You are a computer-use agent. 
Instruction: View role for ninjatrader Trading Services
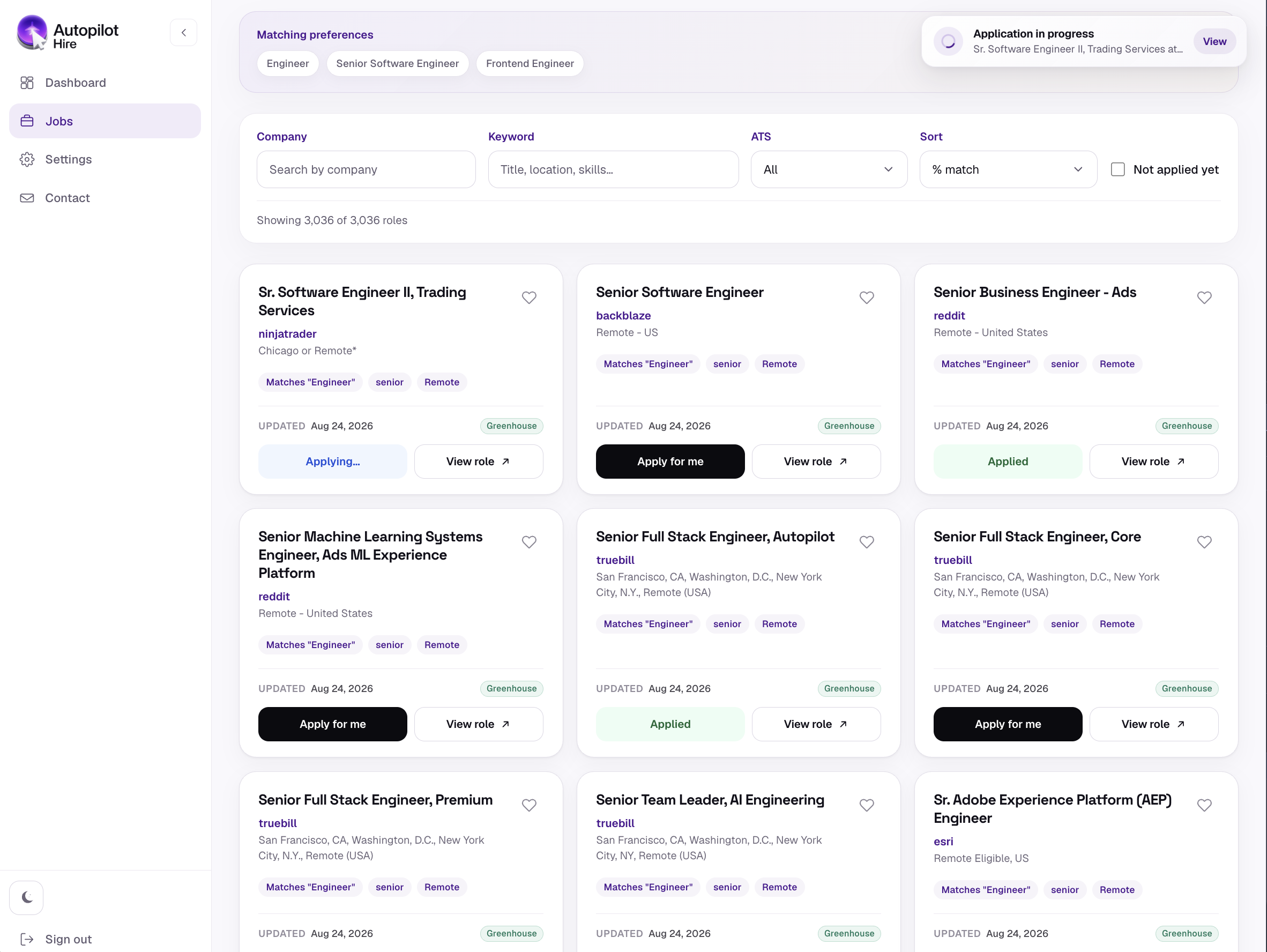click(x=478, y=461)
